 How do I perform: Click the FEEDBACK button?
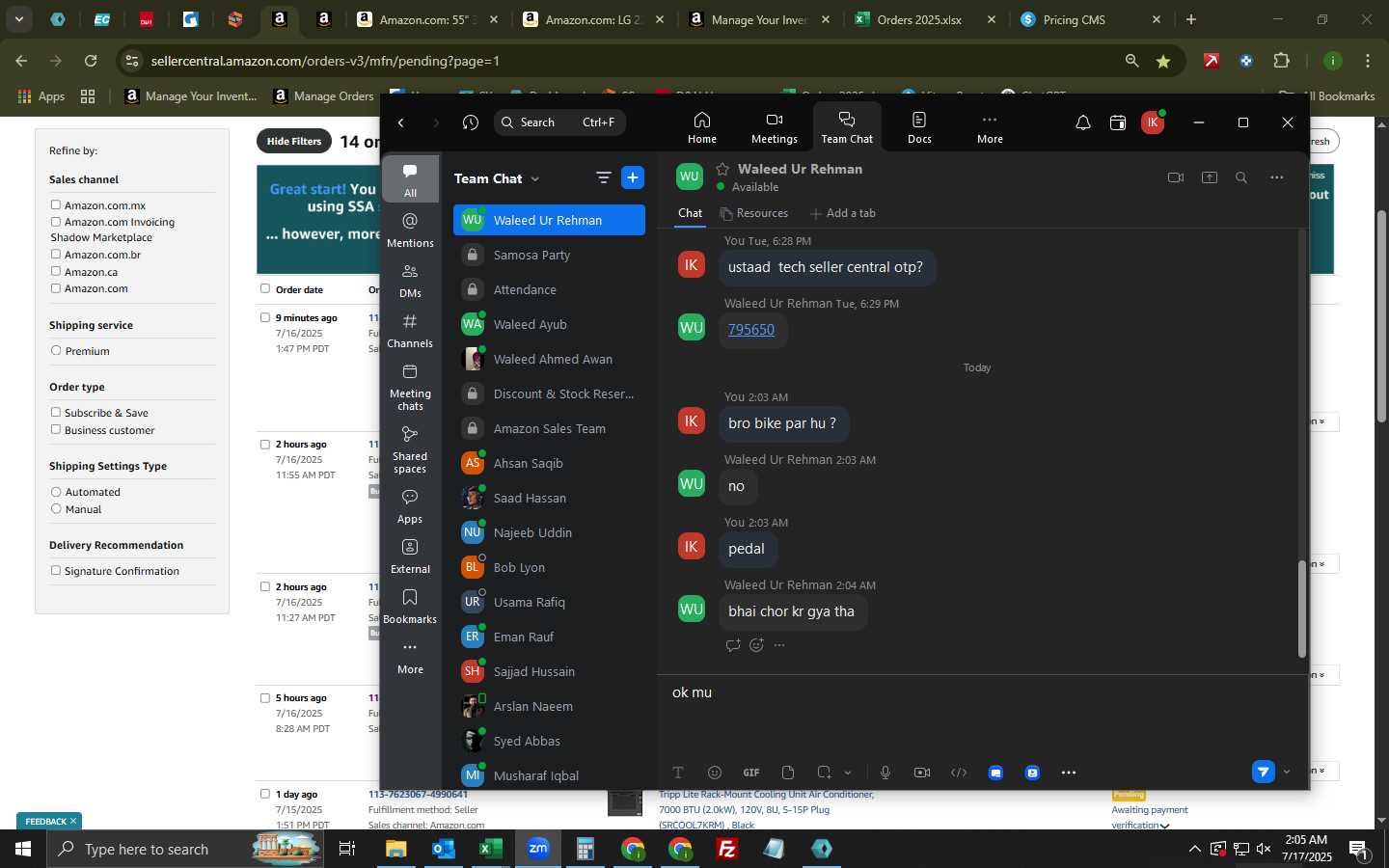click(x=49, y=821)
